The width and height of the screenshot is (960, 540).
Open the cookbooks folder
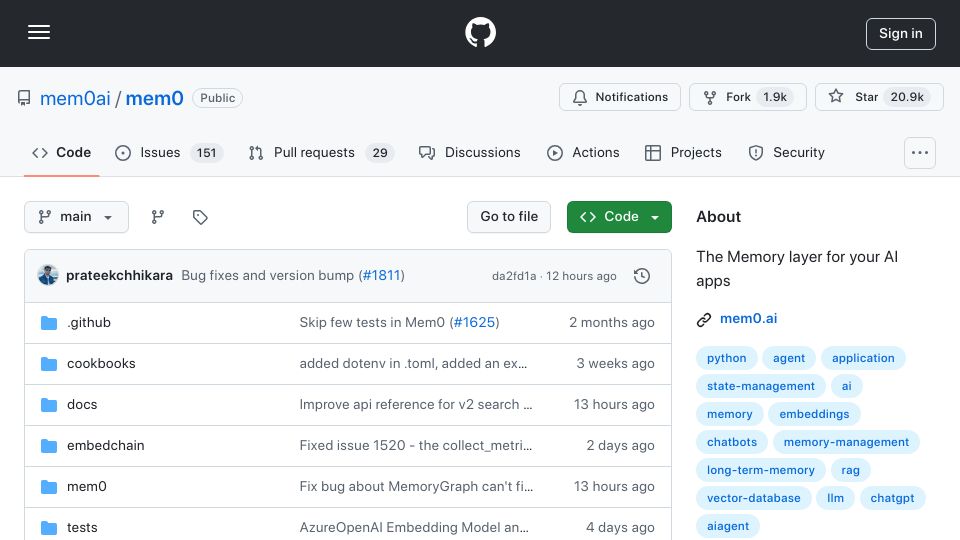pyautogui.click(x=101, y=364)
